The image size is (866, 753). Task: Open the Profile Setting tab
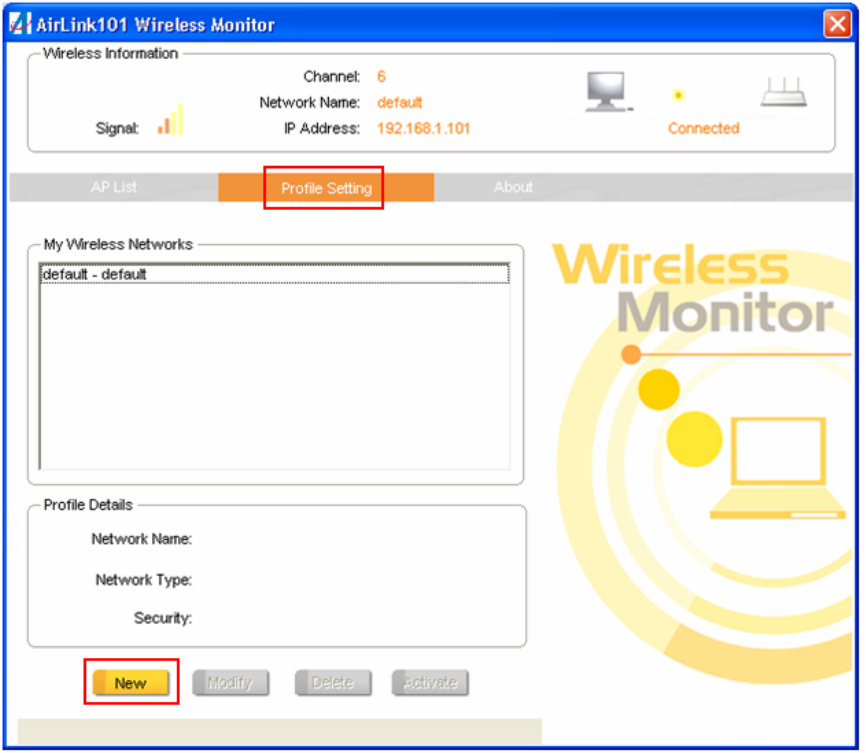[326, 188]
